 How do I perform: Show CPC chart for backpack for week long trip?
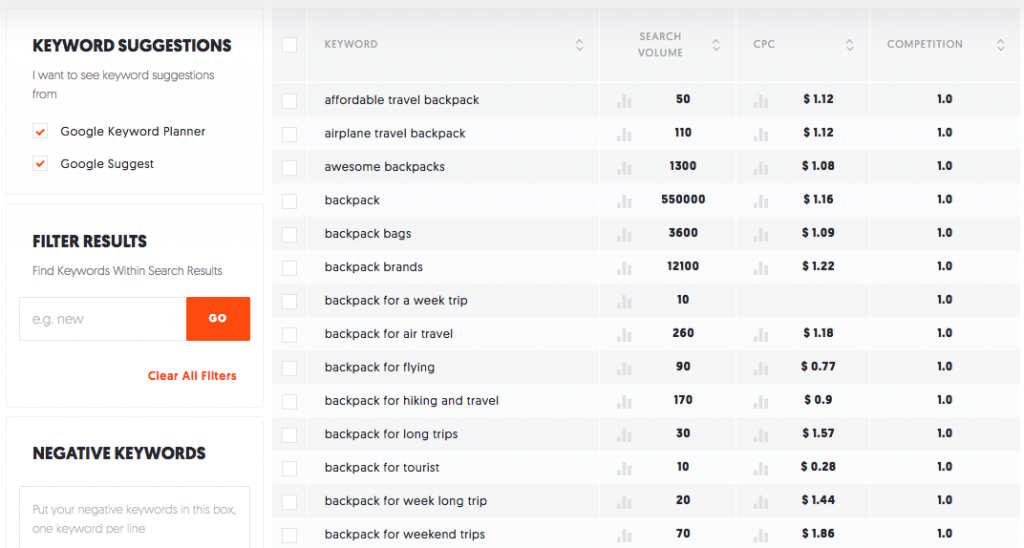coord(761,502)
